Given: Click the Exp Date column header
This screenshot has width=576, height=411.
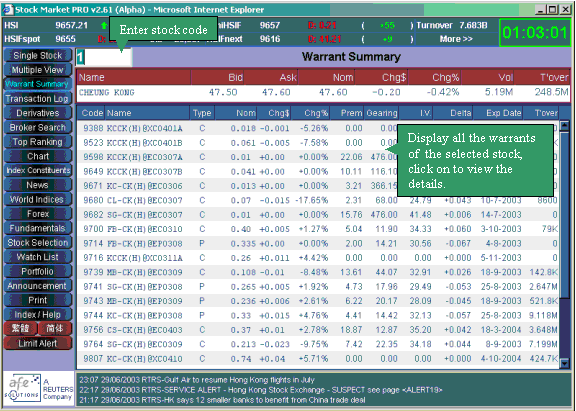Looking at the screenshot, I should click(x=498, y=113).
